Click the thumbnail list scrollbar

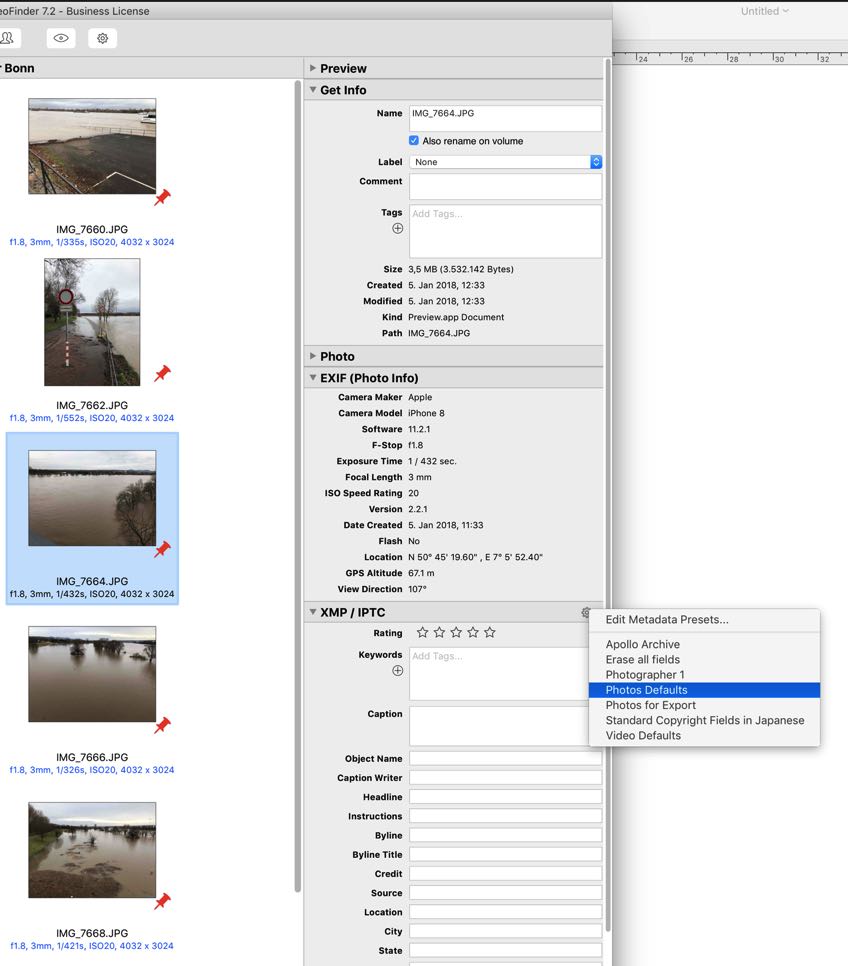coord(298,487)
